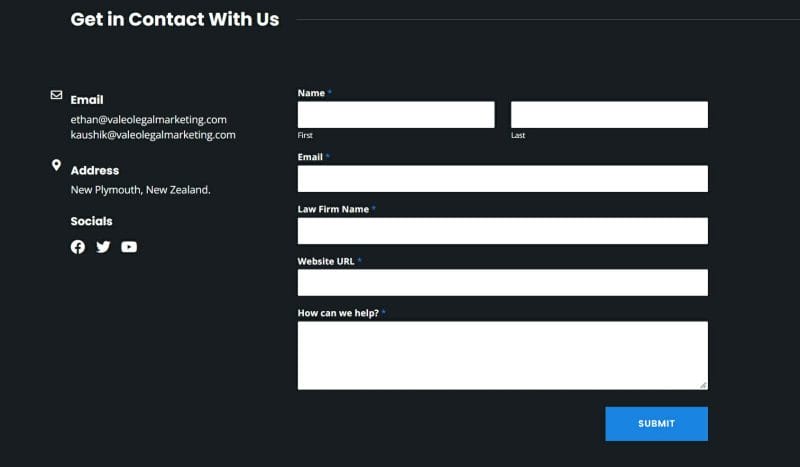800x467 pixels.
Task: Click the Website URL label
Action: pos(326,261)
